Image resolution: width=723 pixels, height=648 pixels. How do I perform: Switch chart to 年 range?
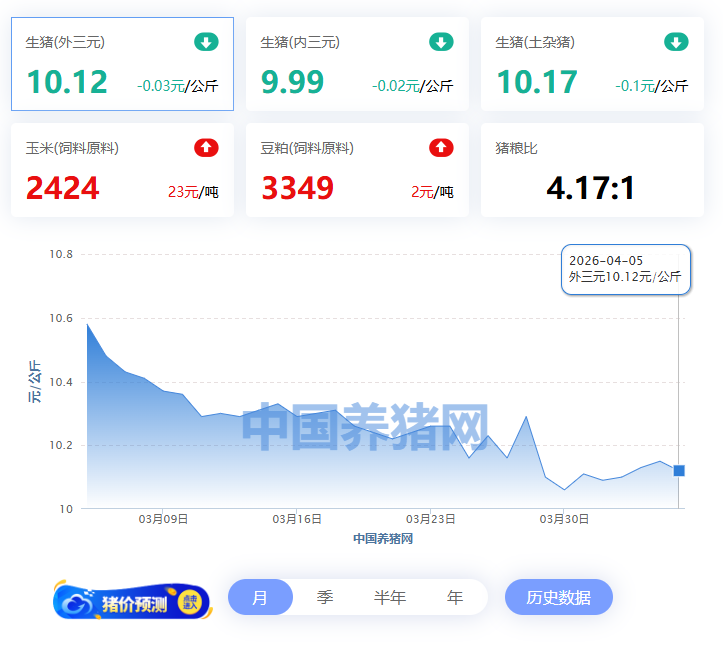click(x=455, y=598)
